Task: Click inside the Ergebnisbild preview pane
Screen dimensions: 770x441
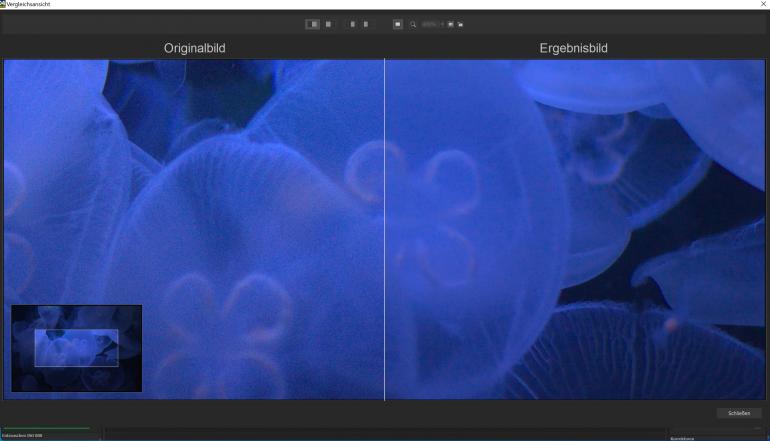Action: (575, 229)
